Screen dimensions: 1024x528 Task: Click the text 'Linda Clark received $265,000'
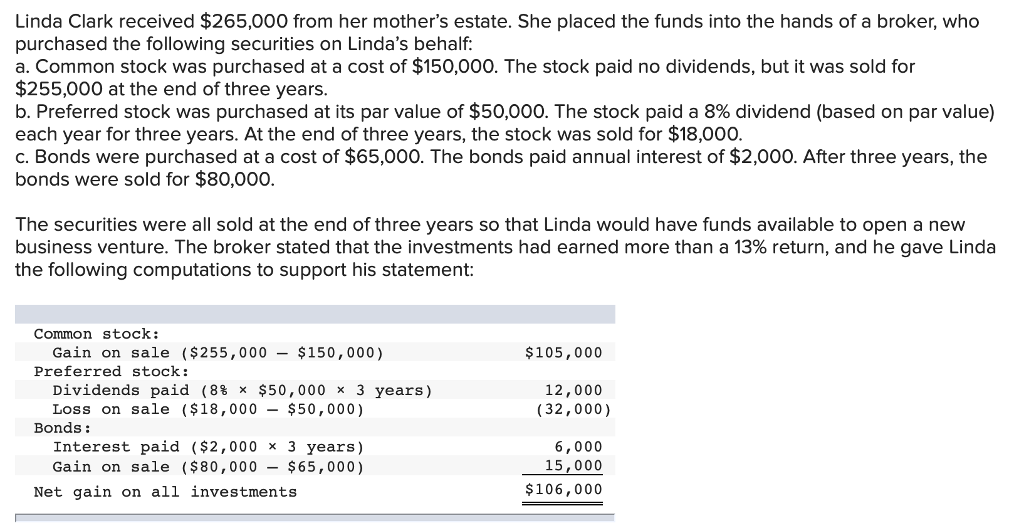tap(152, 22)
